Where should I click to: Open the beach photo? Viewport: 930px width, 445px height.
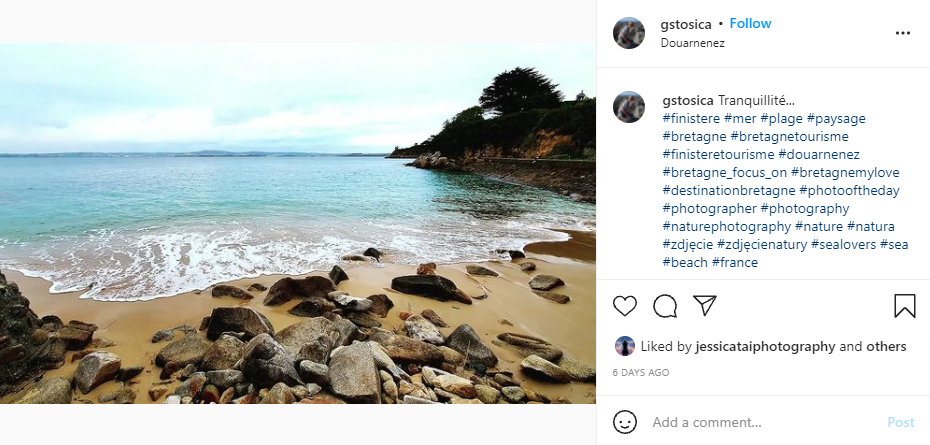pyautogui.click(x=298, y=223)
